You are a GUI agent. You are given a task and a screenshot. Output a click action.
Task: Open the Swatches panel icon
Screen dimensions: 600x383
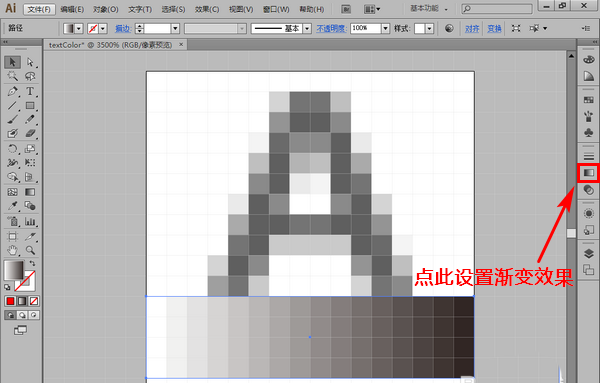tap(589, 100)
